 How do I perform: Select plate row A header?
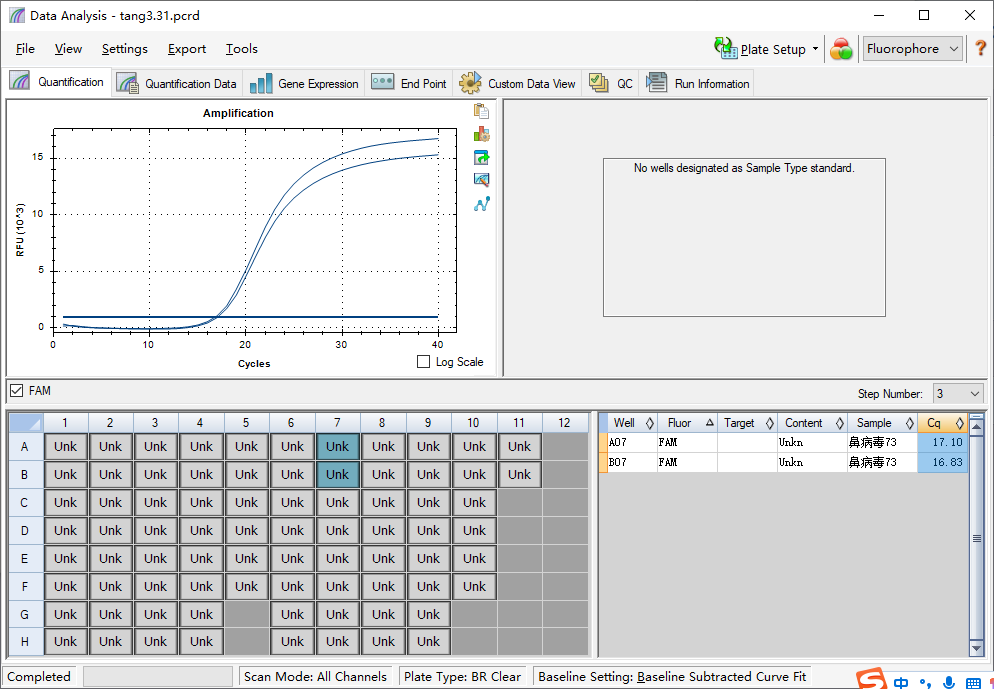tap(25, 447)
